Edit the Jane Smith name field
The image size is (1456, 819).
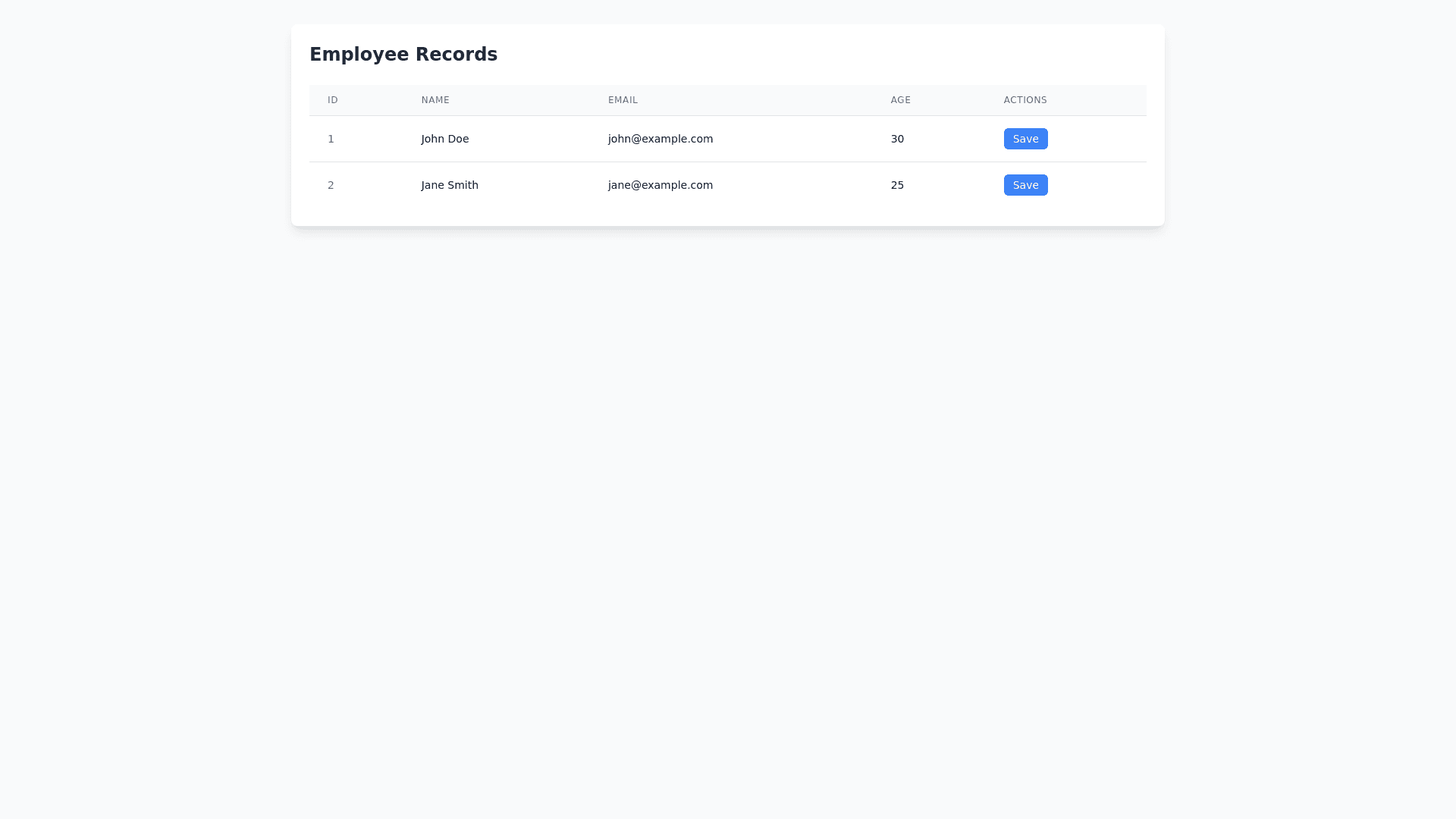pos(450,185)
